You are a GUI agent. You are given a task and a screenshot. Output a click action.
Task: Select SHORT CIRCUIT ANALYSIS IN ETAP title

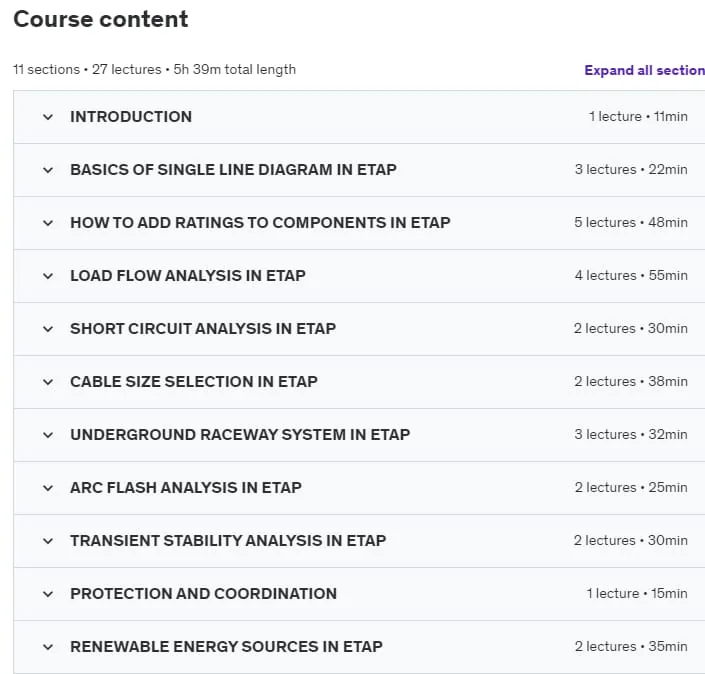point(203,329)
